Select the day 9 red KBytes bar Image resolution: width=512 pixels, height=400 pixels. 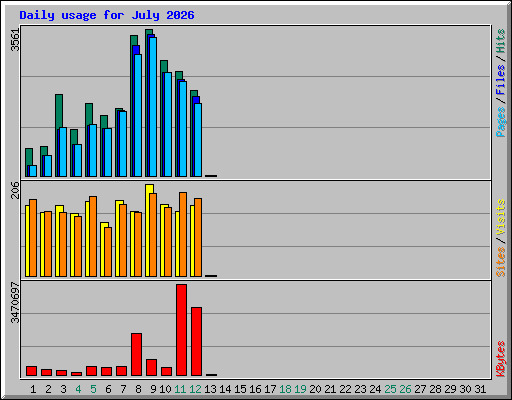(151, 367)
